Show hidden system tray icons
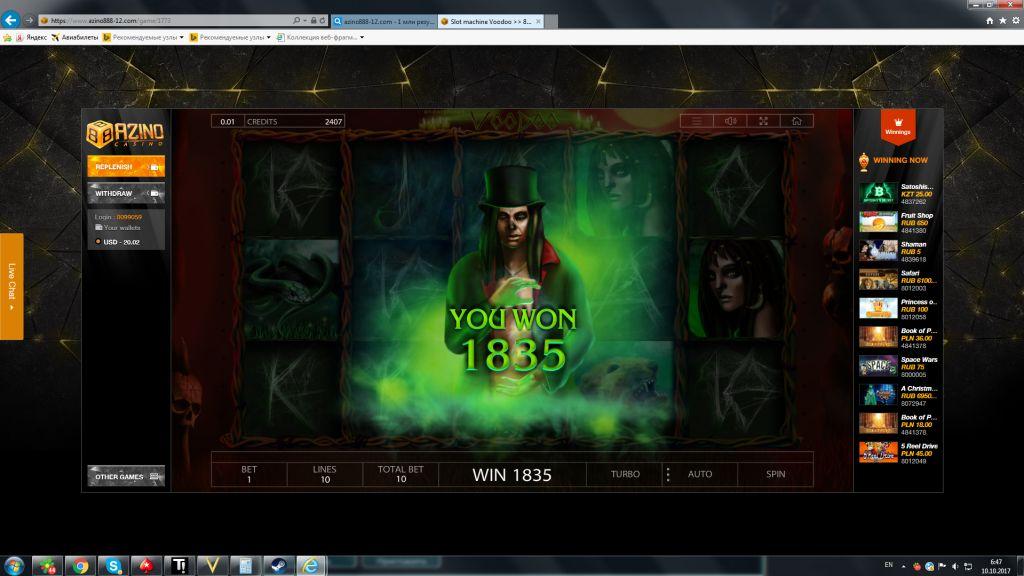Screen dimensions: 1024x576 (903, 566)
